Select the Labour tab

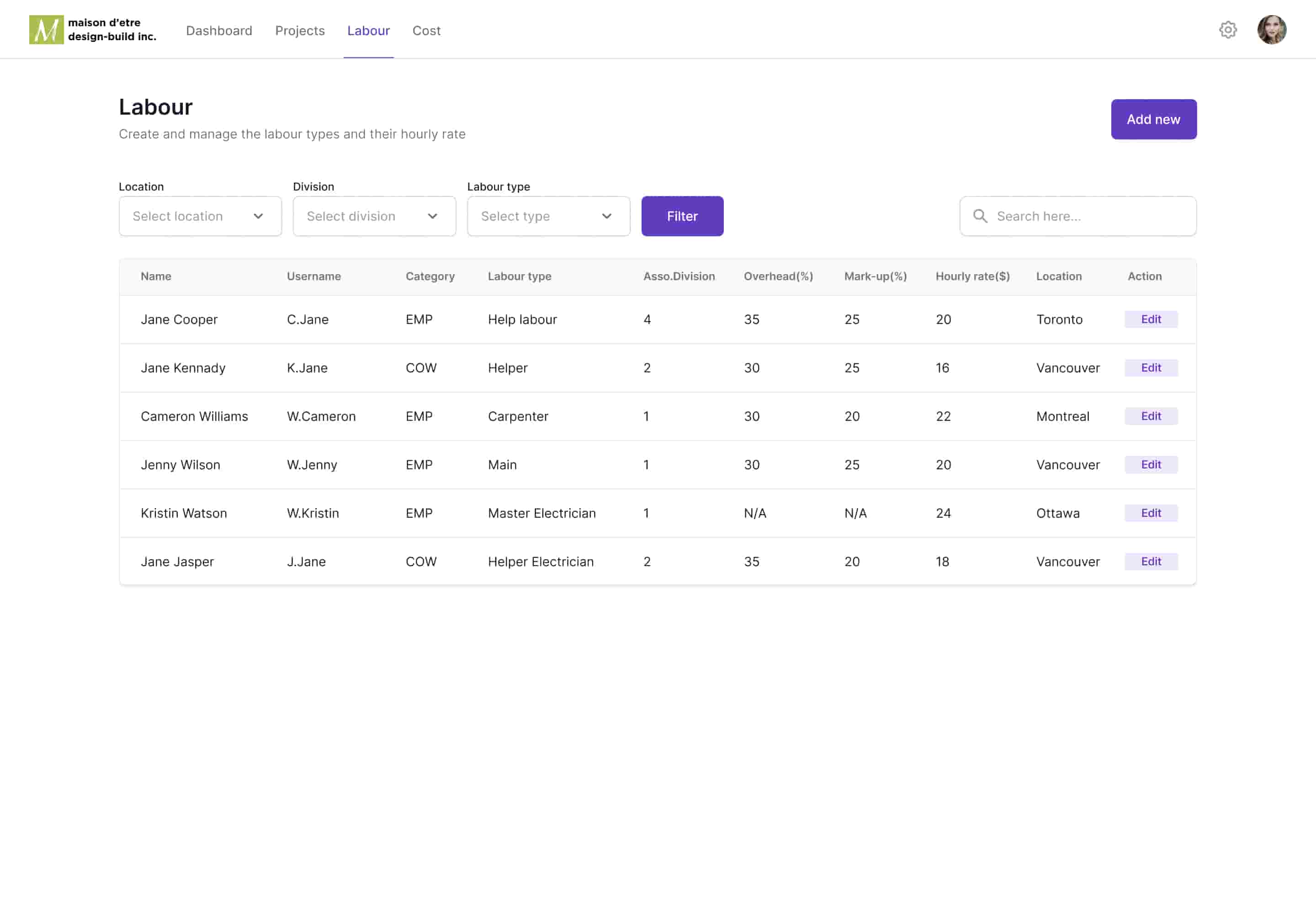(368, 31)
